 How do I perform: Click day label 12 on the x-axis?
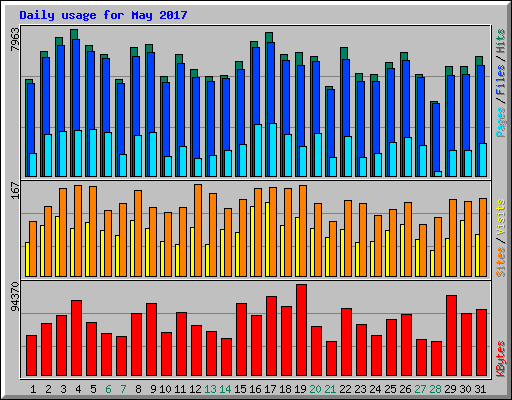coord(195,389)
